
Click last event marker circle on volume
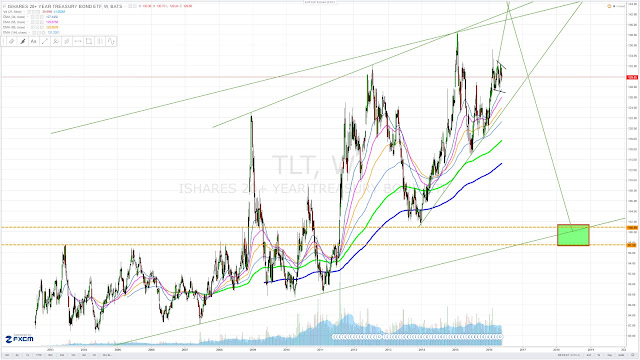click(500, 337)
